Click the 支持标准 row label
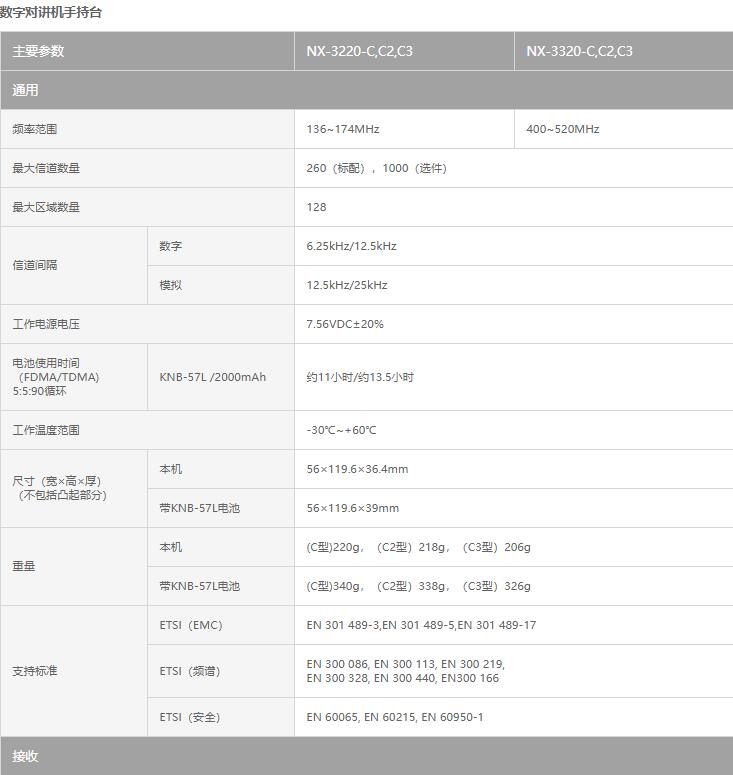The image size is (733, 775). (x=35, y=671)
